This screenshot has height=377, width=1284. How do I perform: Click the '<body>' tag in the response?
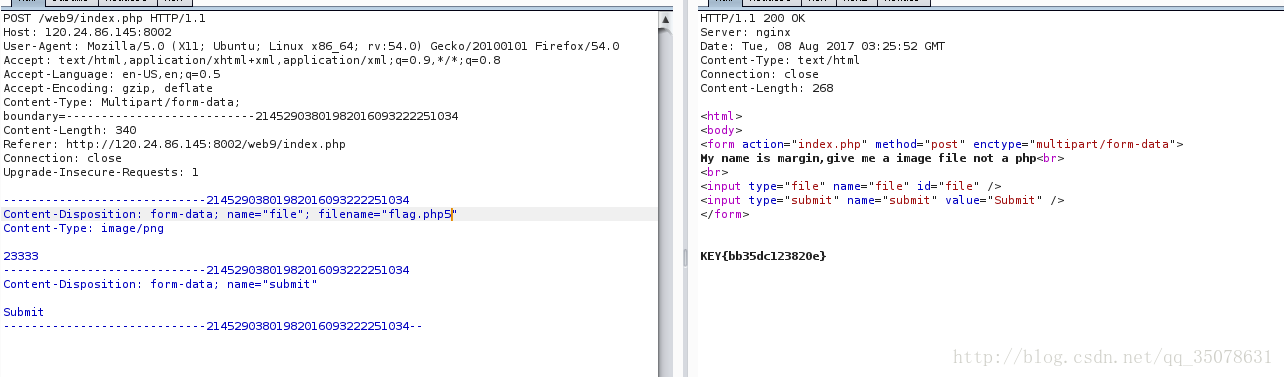(x=721, y=130)
